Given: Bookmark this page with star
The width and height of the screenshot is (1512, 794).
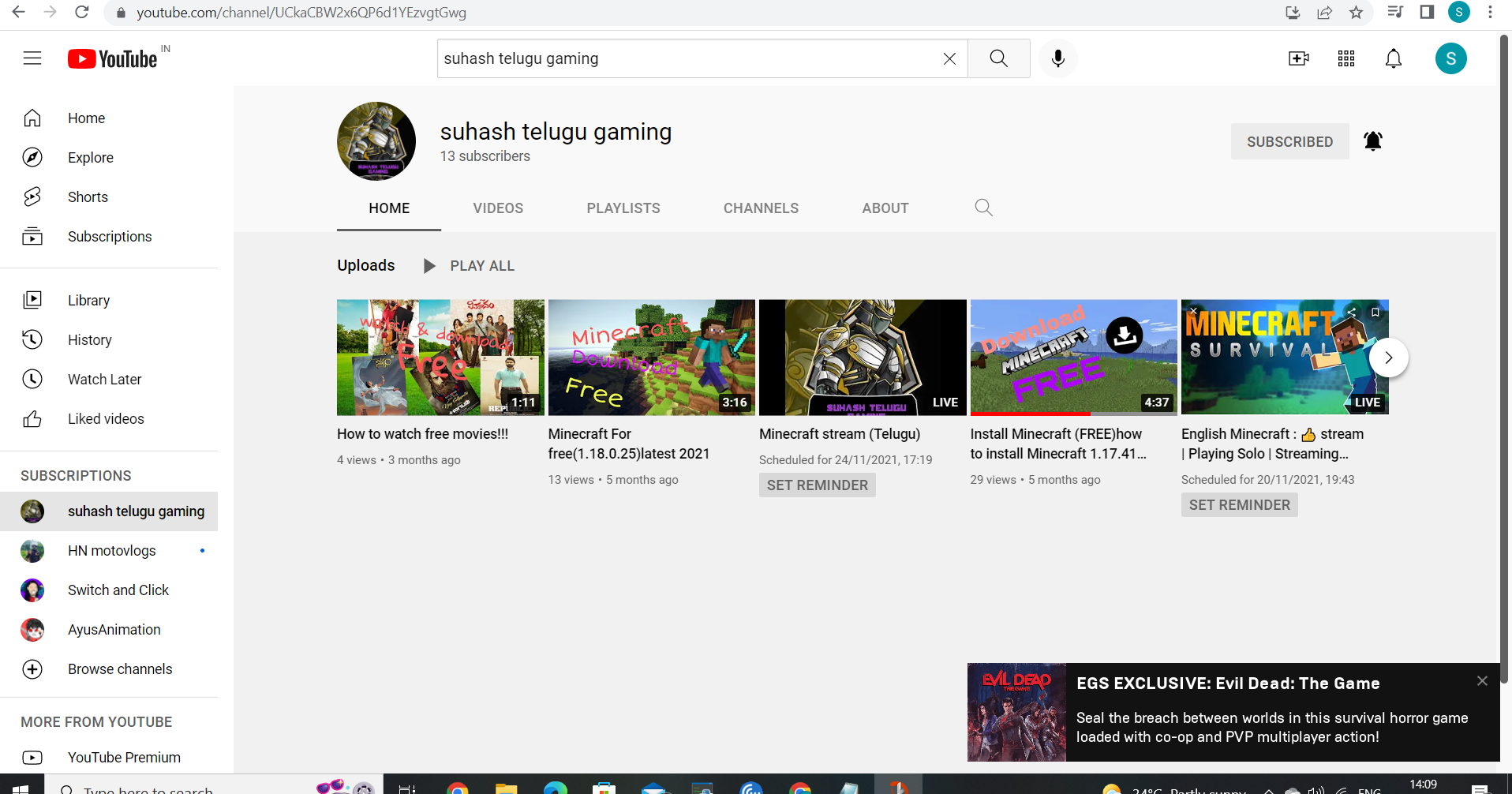Looking at the screenshot, I should [x=1357, y=13].
